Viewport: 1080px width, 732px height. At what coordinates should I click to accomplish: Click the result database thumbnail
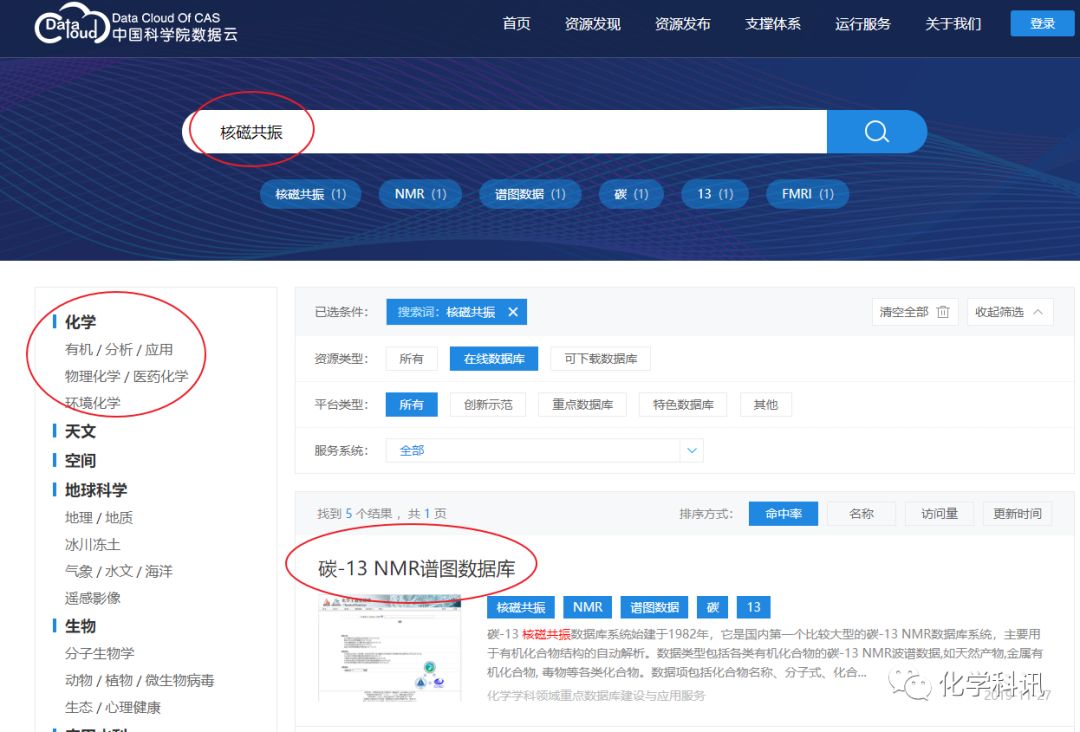pos(389,647)
